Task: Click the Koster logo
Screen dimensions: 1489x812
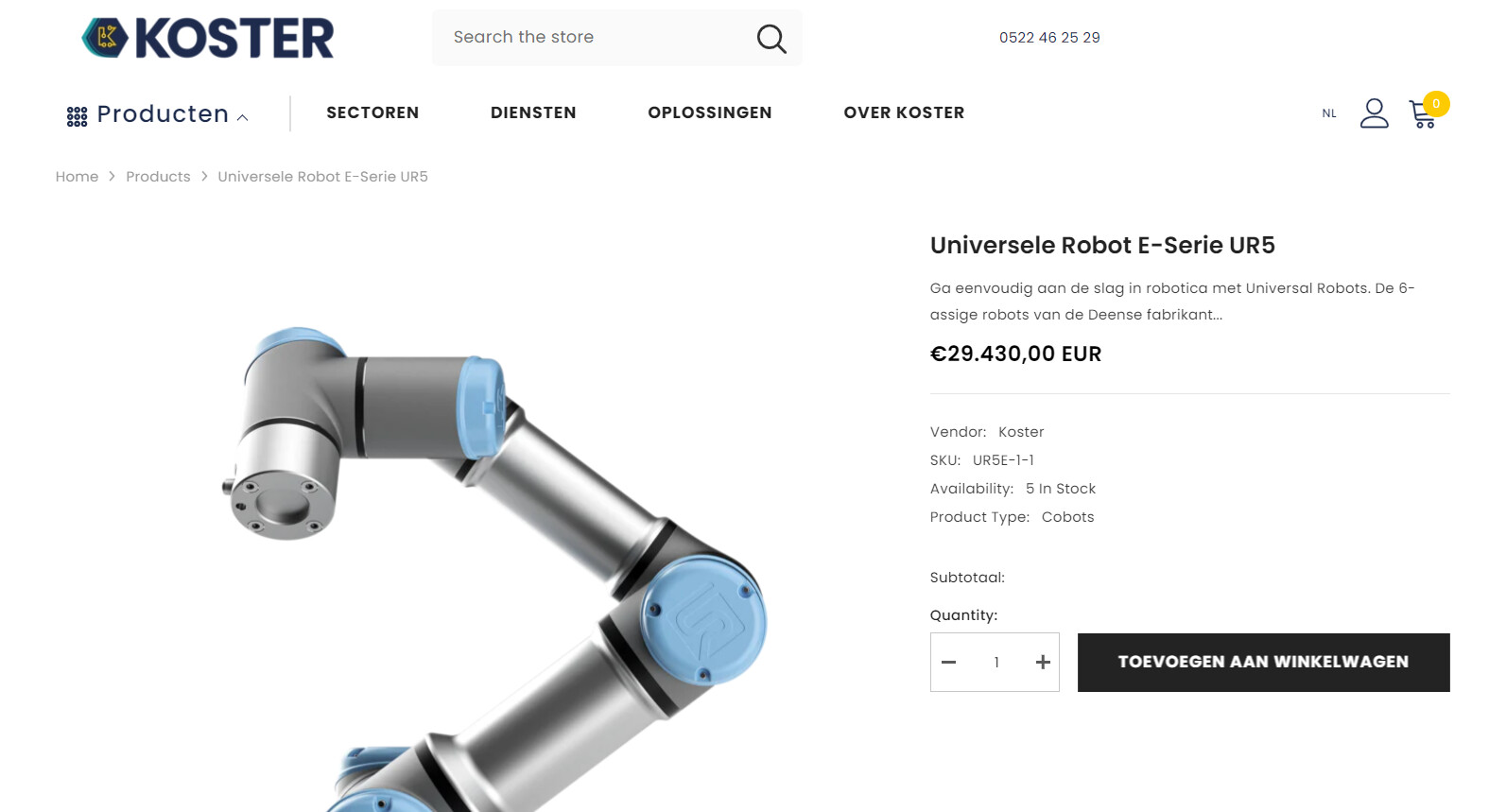Action: 208,38
